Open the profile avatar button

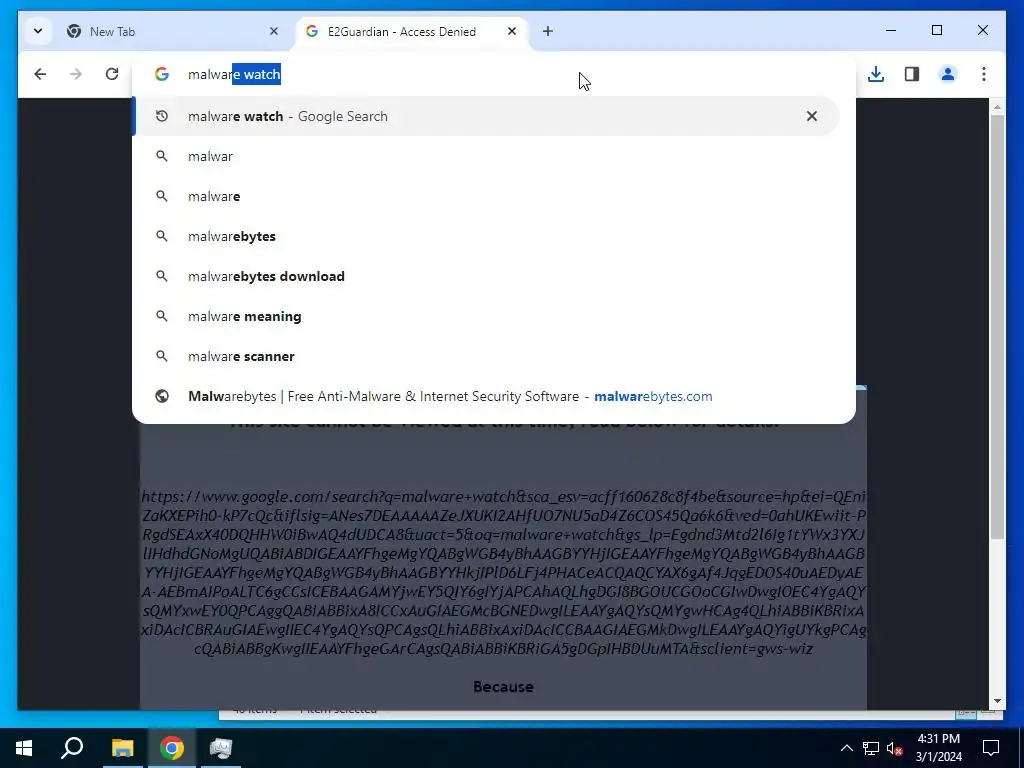948,74
